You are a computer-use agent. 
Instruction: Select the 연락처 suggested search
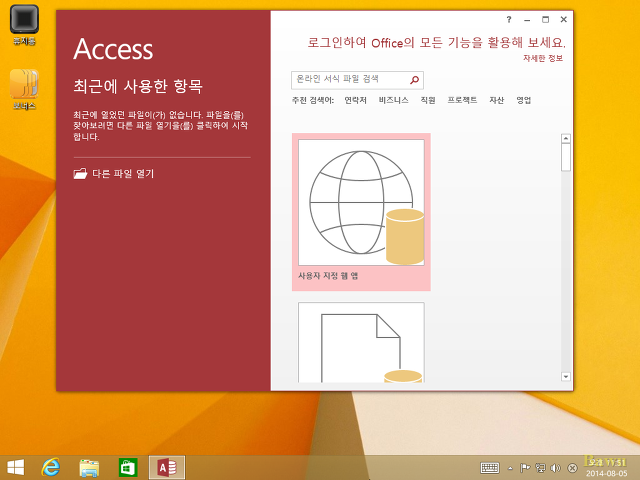tap(356, 100)
